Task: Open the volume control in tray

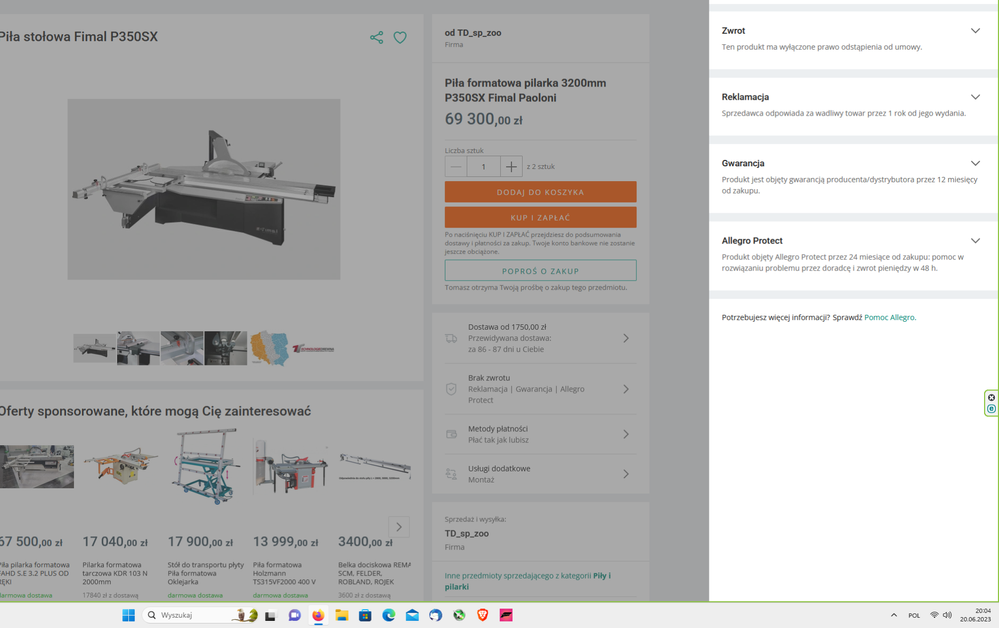Action: click(x=947, y=615)
